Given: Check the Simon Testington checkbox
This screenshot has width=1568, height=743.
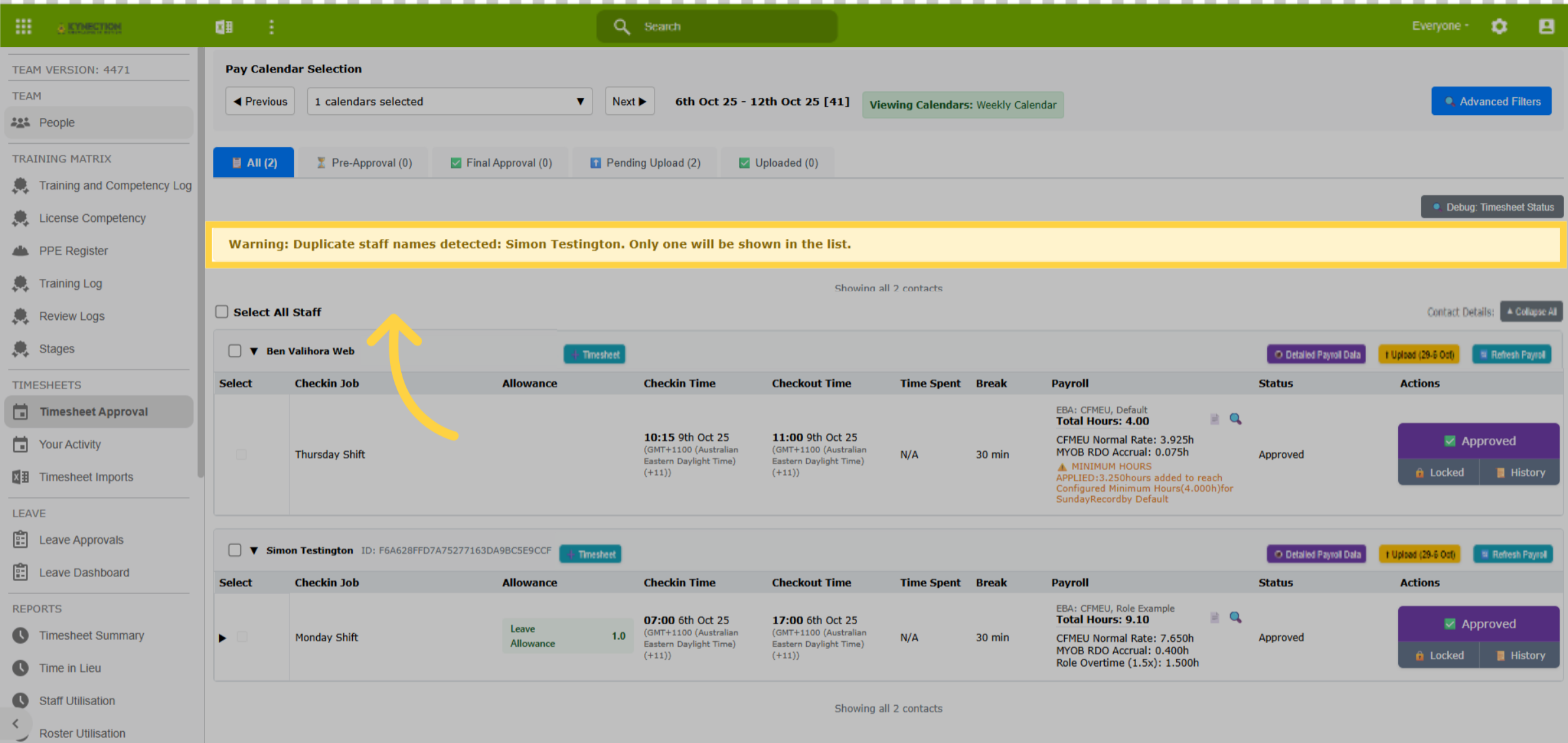Looking at the screenshot, I should point(235,550).
